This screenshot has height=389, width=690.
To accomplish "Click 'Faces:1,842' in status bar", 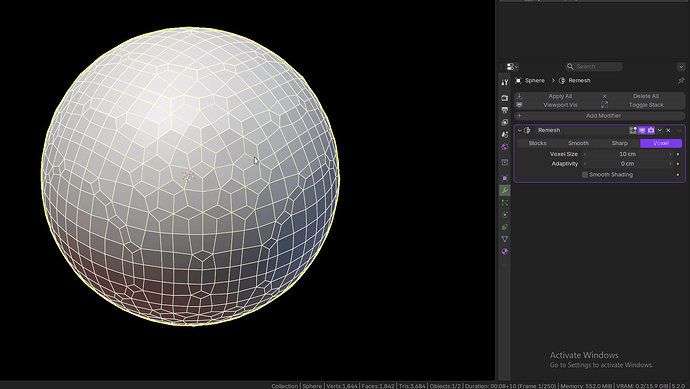I will coord(378,386).
